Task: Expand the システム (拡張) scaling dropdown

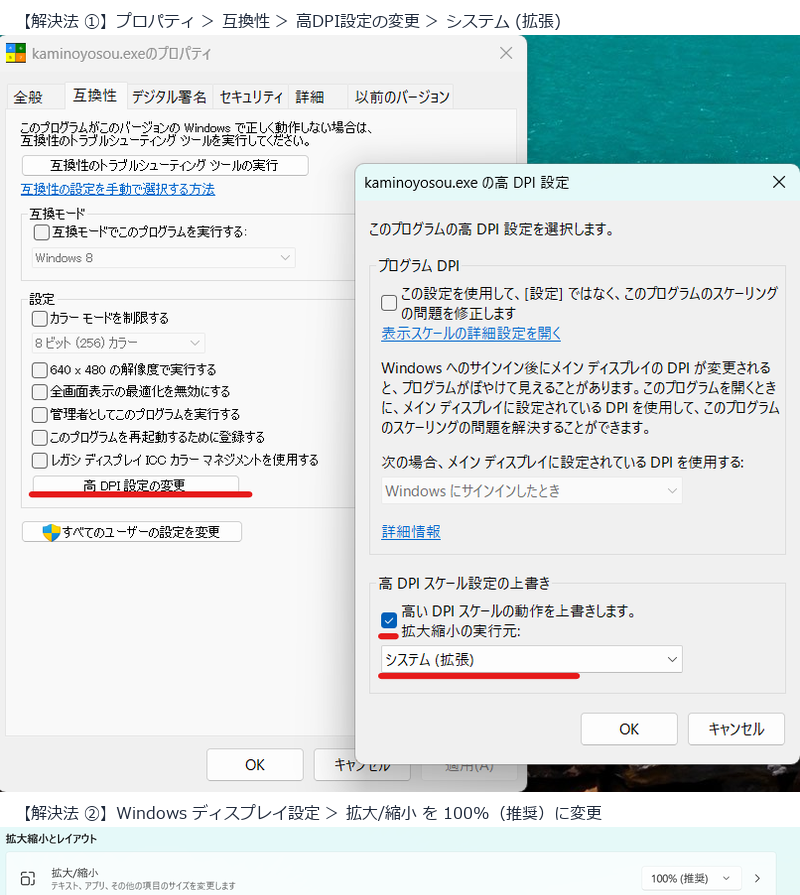Action: click(x=531, y=659)
